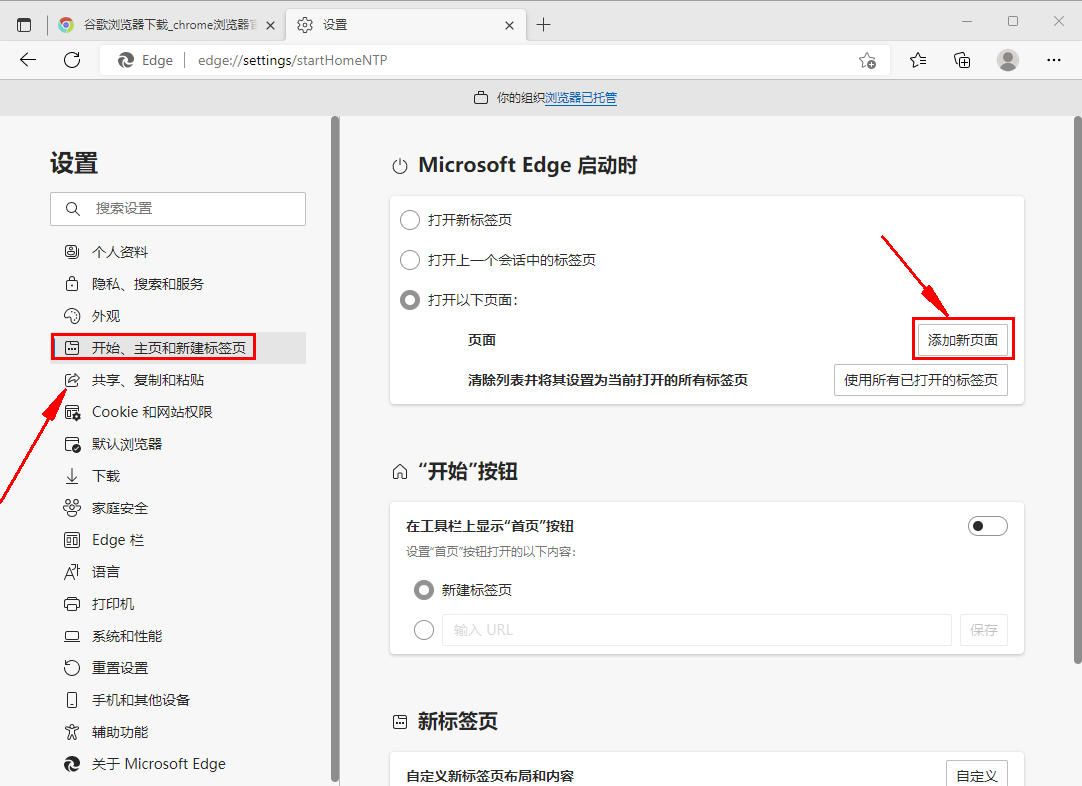Toggle "在工具栏上显示首页按钮" switch
This screenshot has width=1082, height=786.
[x=987, y=526]
